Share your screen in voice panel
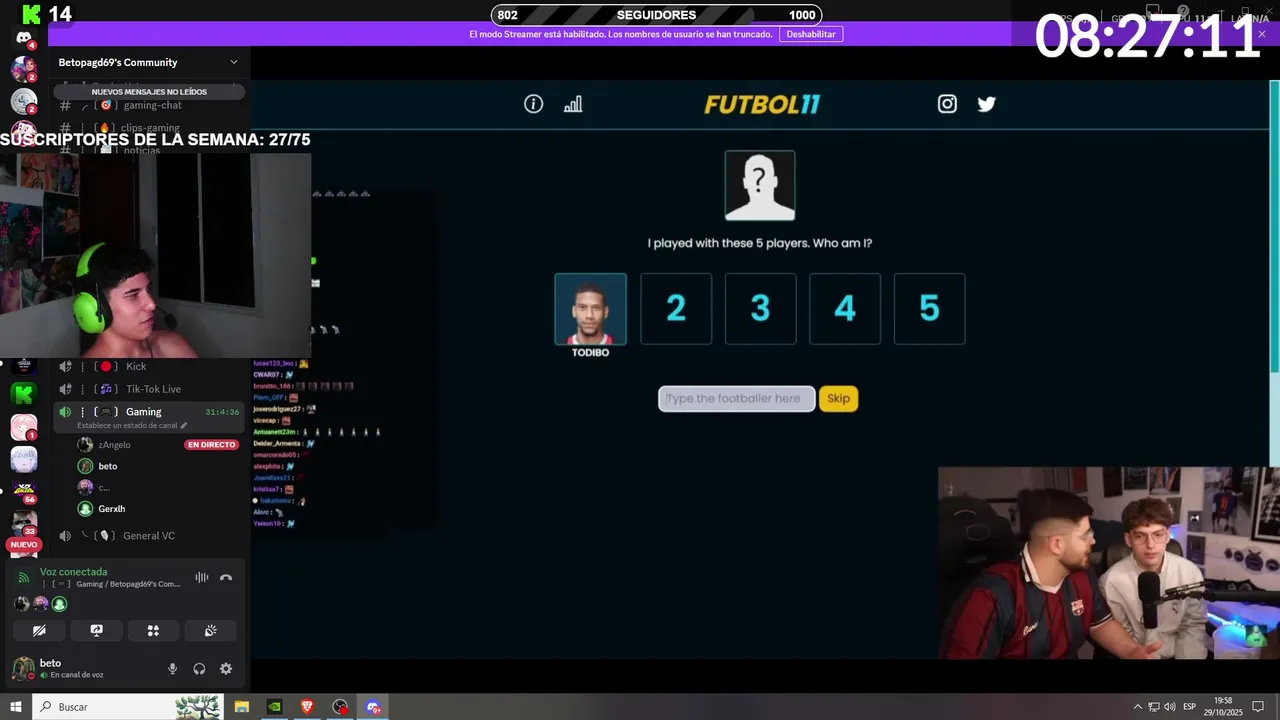The width and height of the screenshot is (1280, 720). [x=96, y=631]
